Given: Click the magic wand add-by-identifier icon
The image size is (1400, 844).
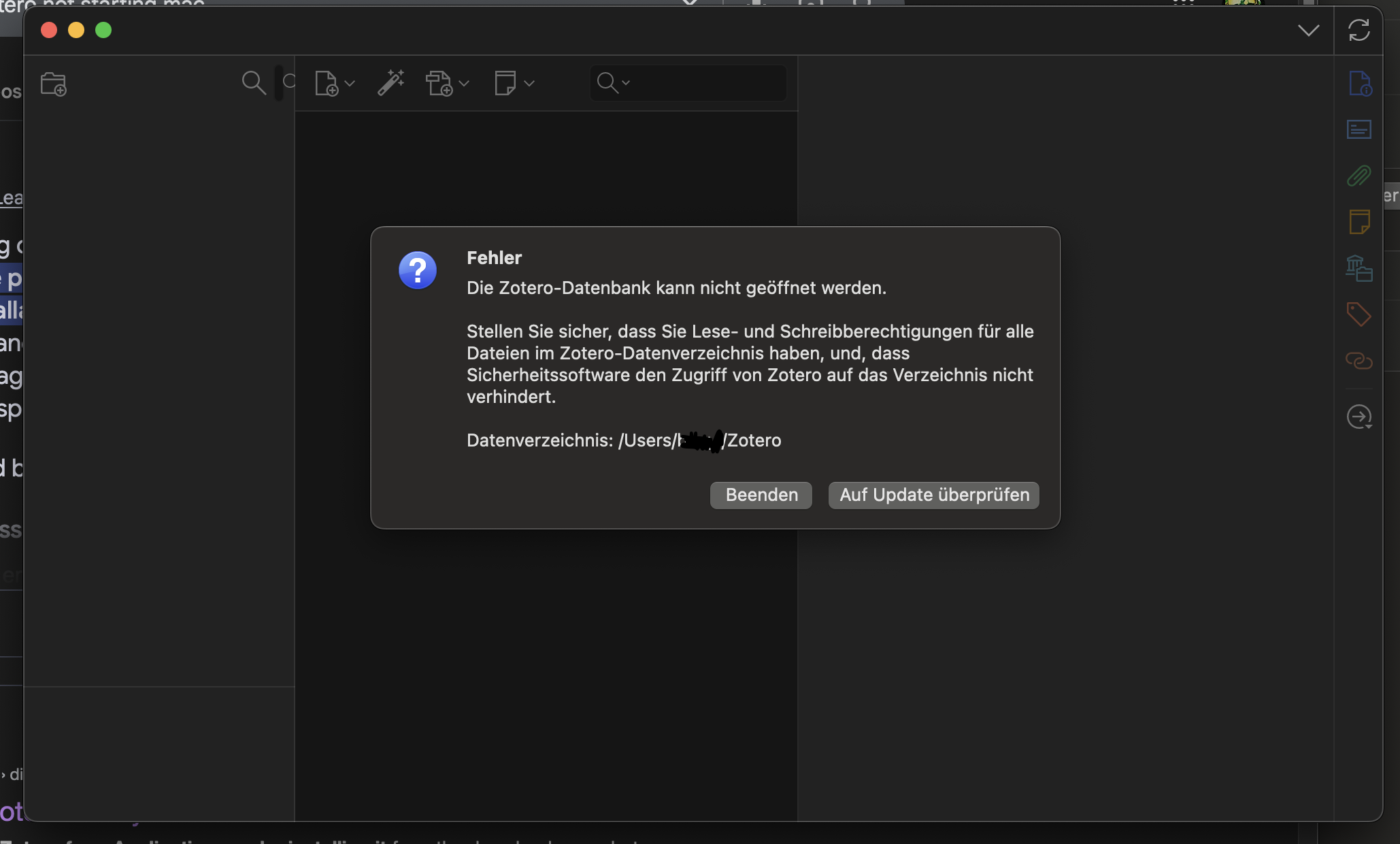Looking at the screenshot, I should [391, 83].
